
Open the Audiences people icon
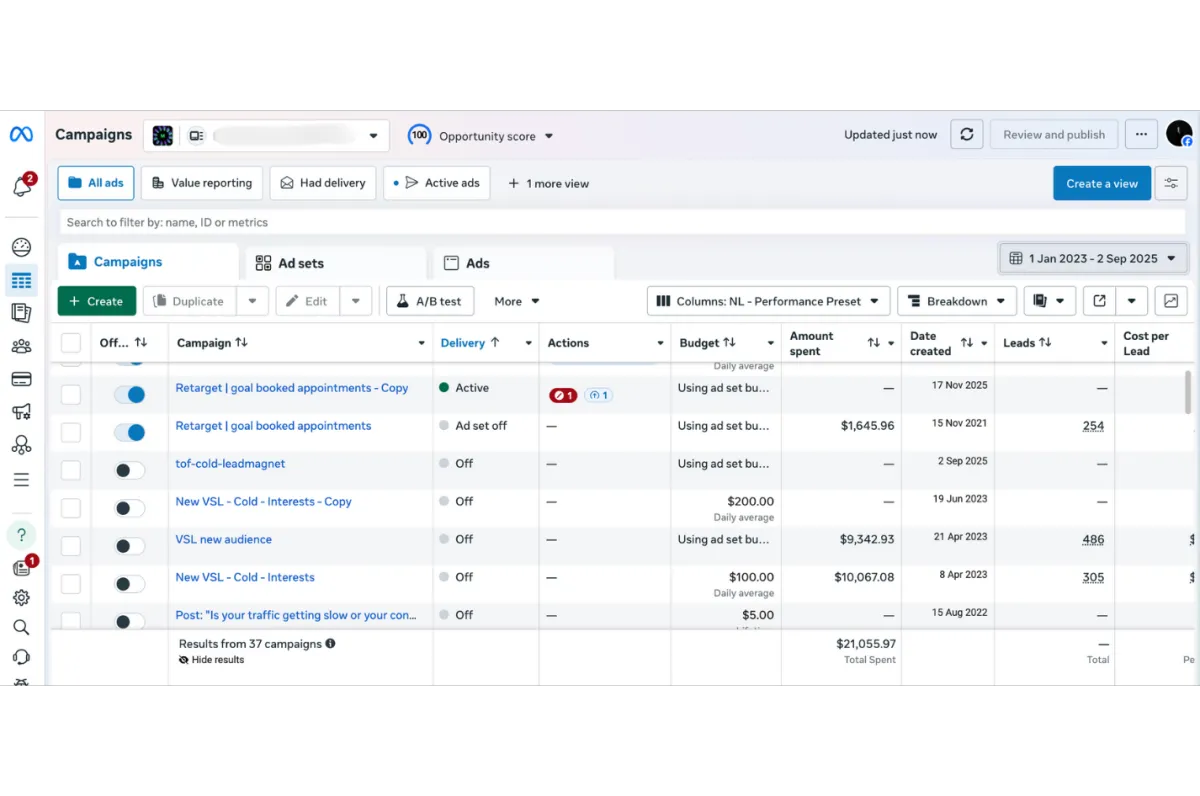pyautogui.click(x=21, y=347)
